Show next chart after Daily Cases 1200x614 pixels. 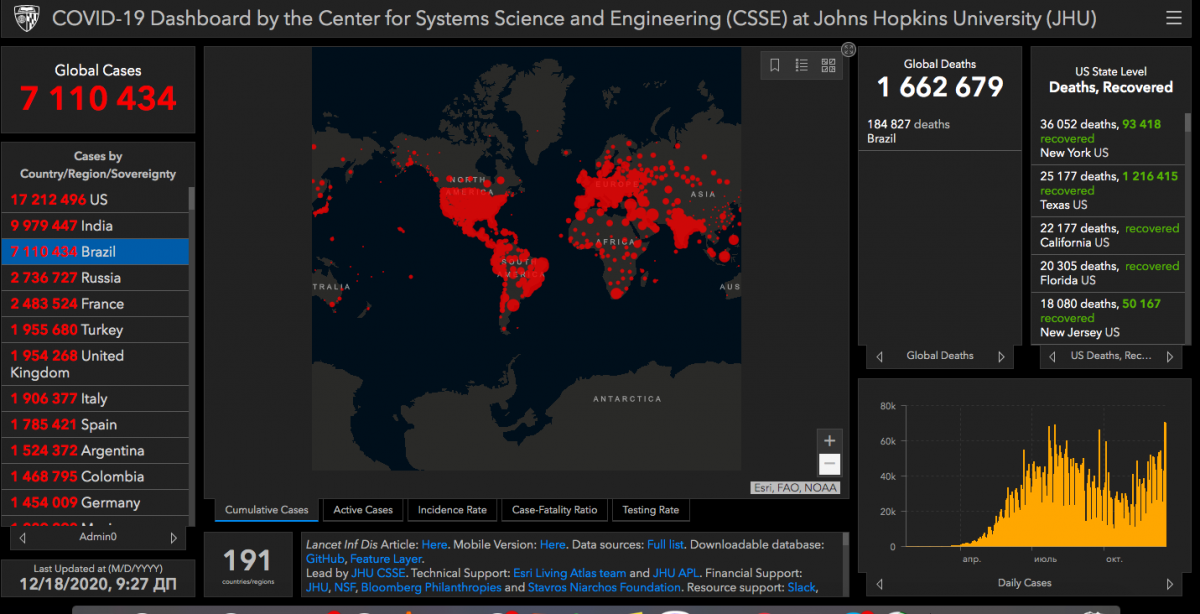click(x=1171, y=583)
